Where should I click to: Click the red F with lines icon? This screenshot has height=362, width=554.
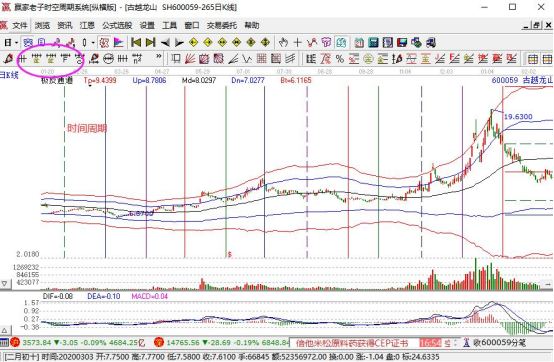(454, 59)
